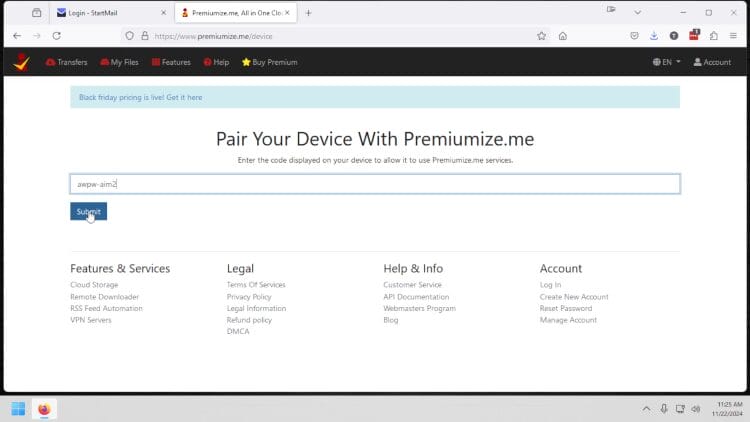Open the Cloud Storage footer link
This screenshot has width=750, height=422.
[94, 285]
